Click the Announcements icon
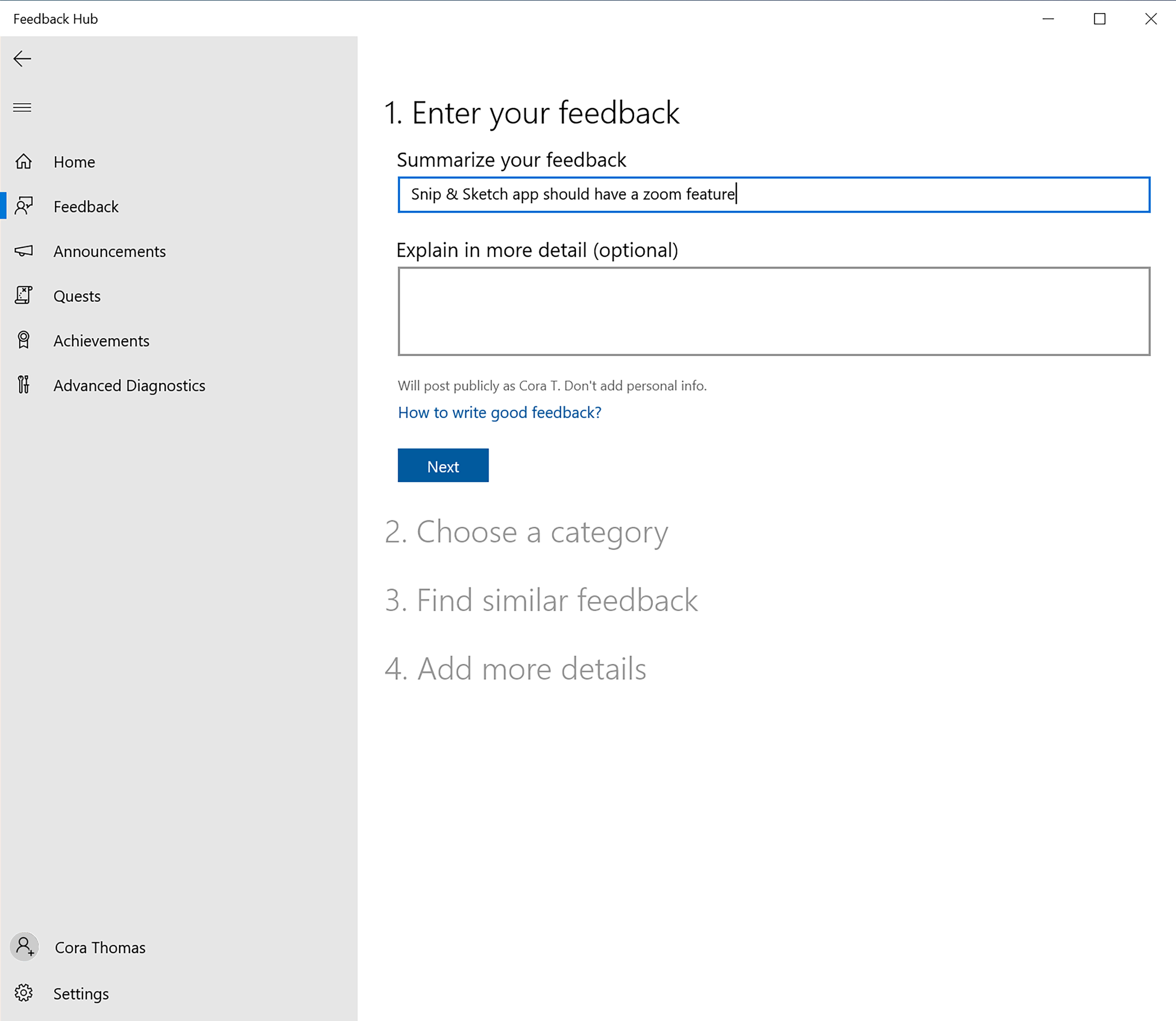 (x=25, y=251)
